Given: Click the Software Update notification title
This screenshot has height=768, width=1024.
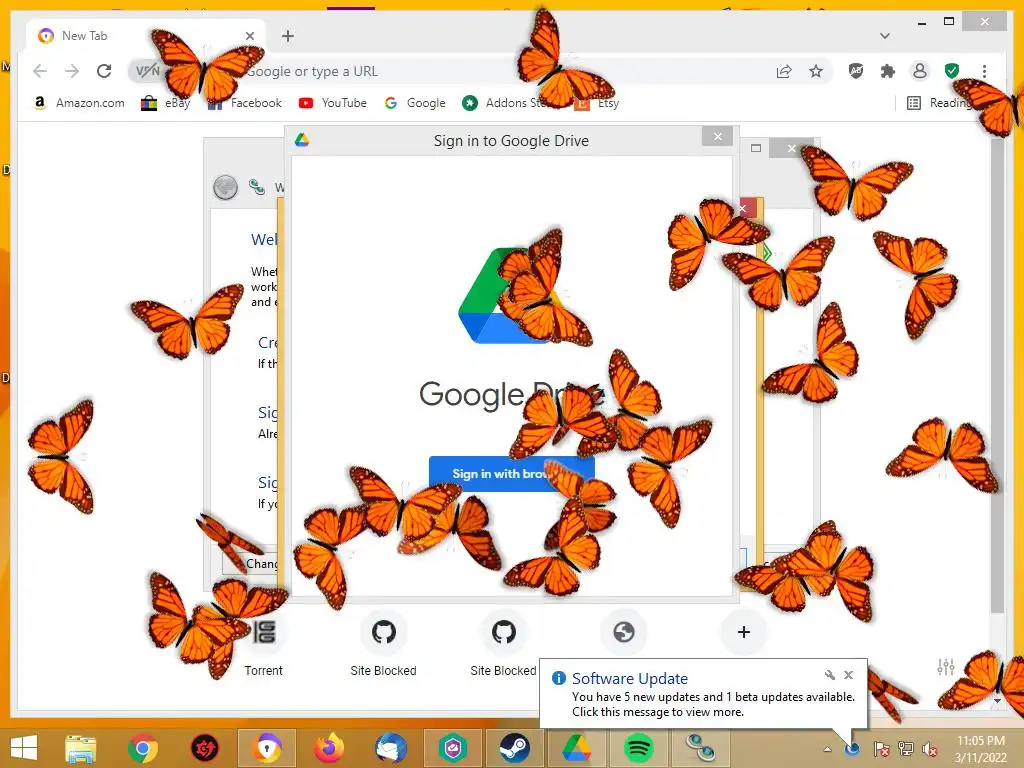Looking at the screenshot, I should [630, 679].
